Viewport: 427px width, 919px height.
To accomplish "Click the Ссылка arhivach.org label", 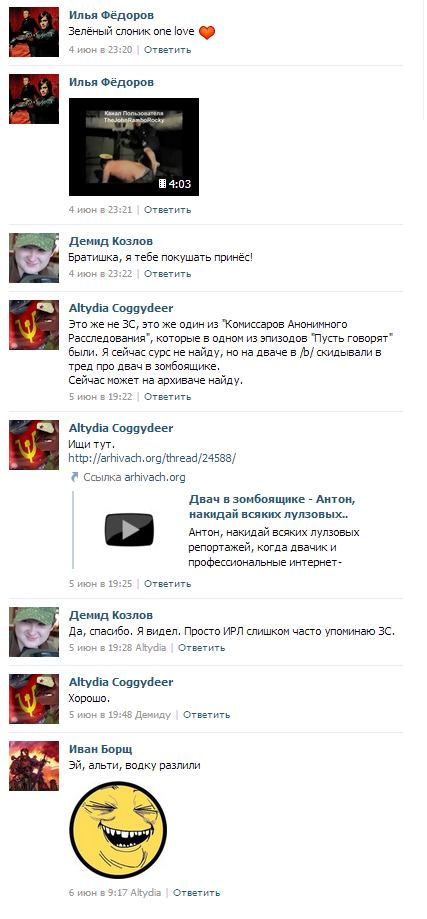I will tap(134, 478).
